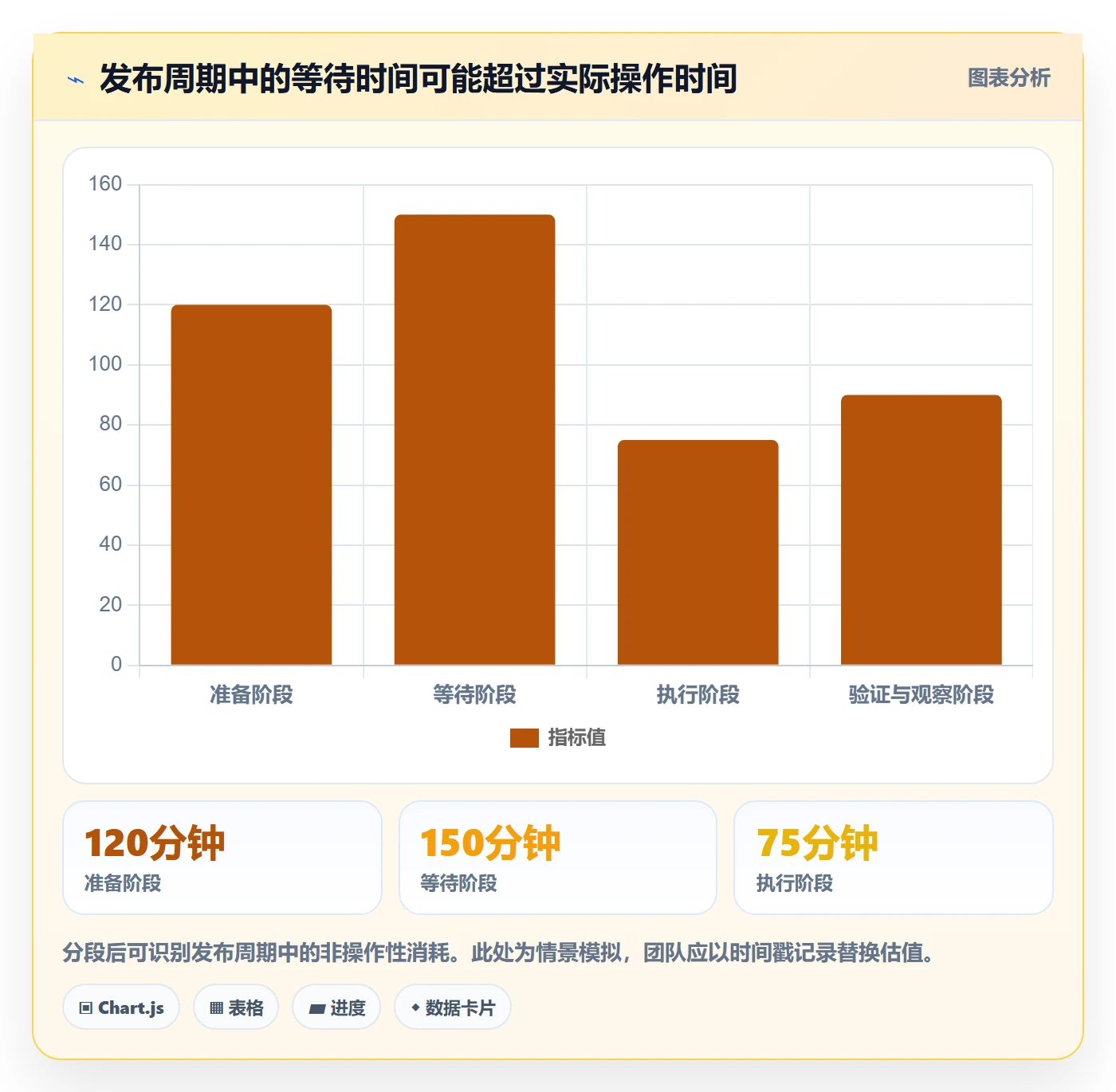Click the grid icon in 表格 chip
Screen dimensions: 1116x1092
tap(216, 1008)
